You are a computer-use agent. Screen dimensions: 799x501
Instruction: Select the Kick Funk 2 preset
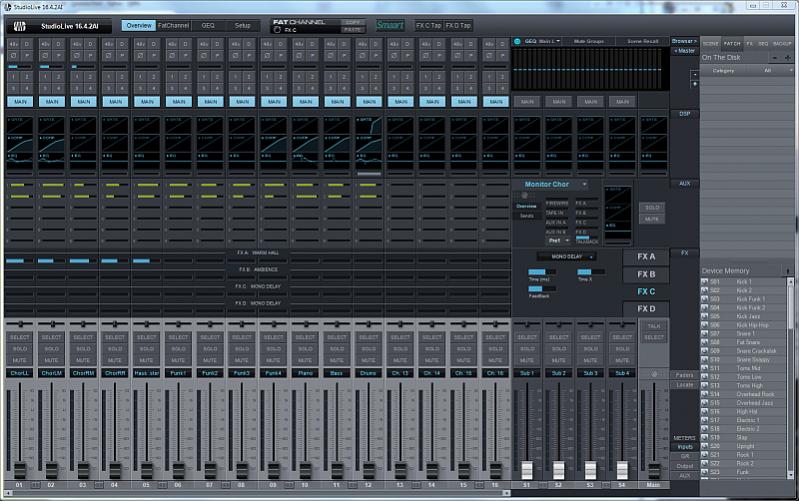(x=751, y=308)
